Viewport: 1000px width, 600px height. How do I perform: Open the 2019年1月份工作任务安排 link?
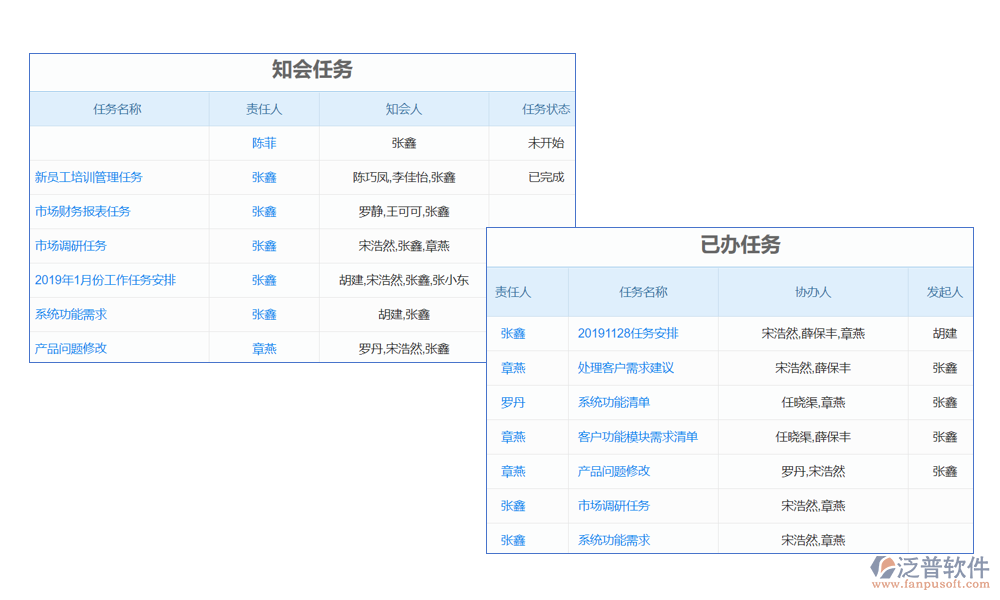pos(105,280)
